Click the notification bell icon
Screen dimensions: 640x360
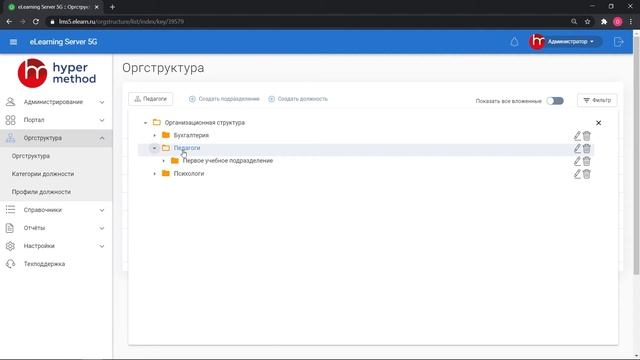(x=514, y=42)
